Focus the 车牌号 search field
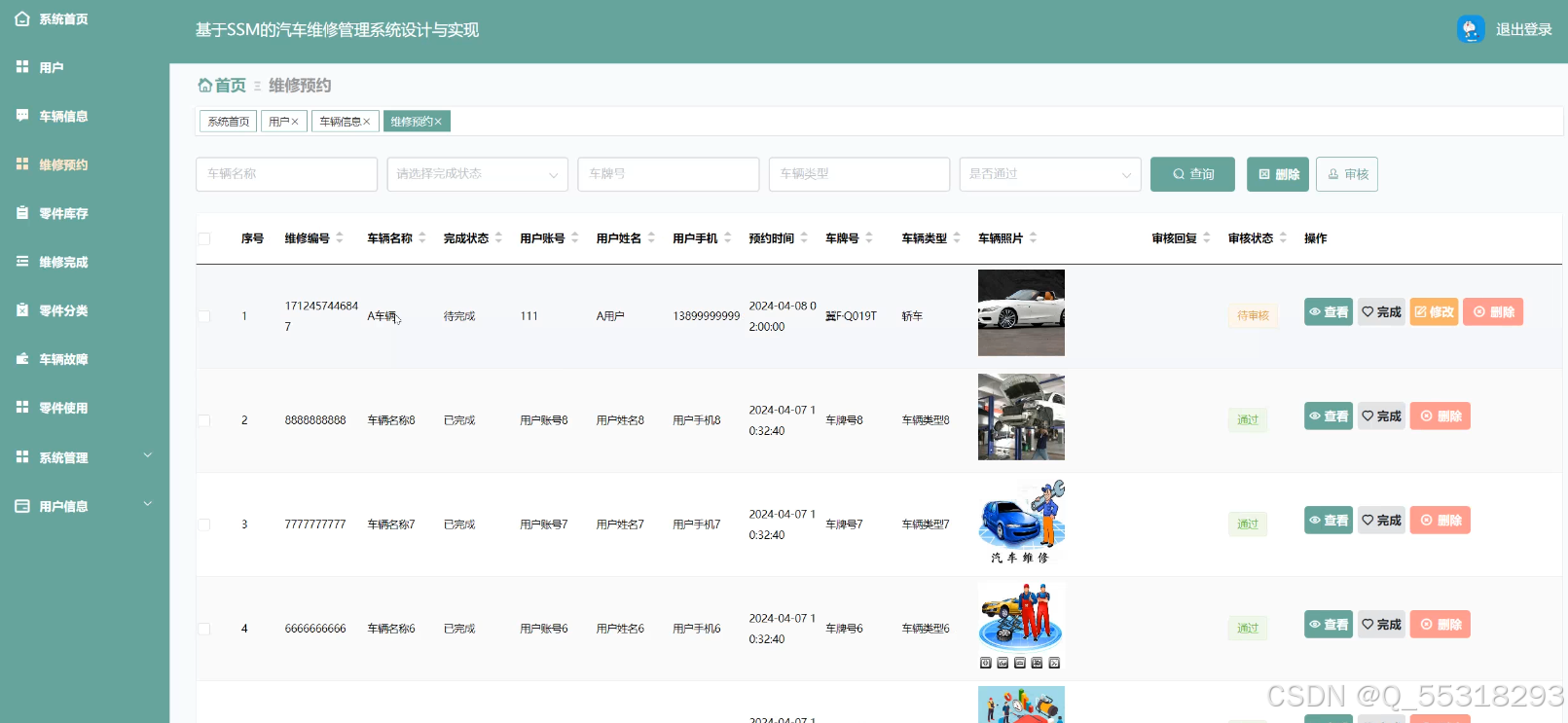 668,174
